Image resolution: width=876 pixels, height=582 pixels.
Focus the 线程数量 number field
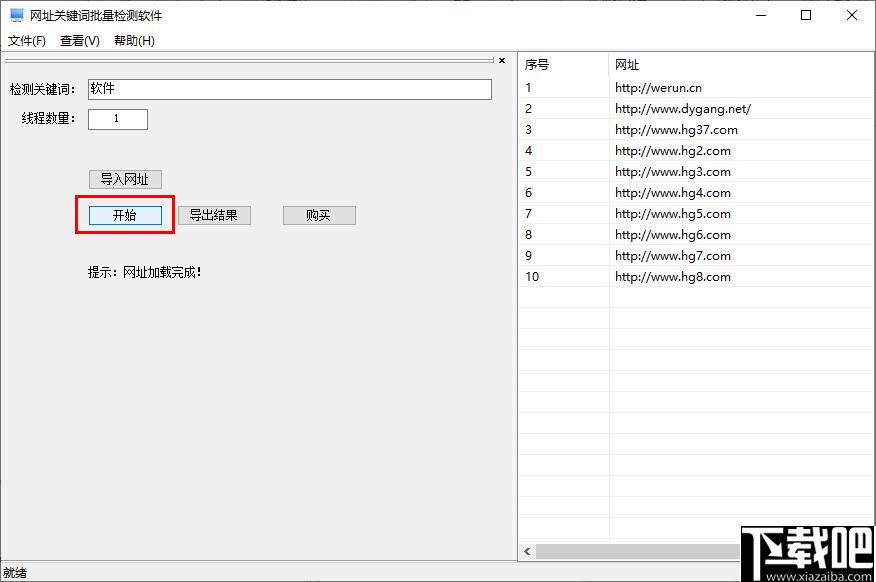[x=117, y=119]
